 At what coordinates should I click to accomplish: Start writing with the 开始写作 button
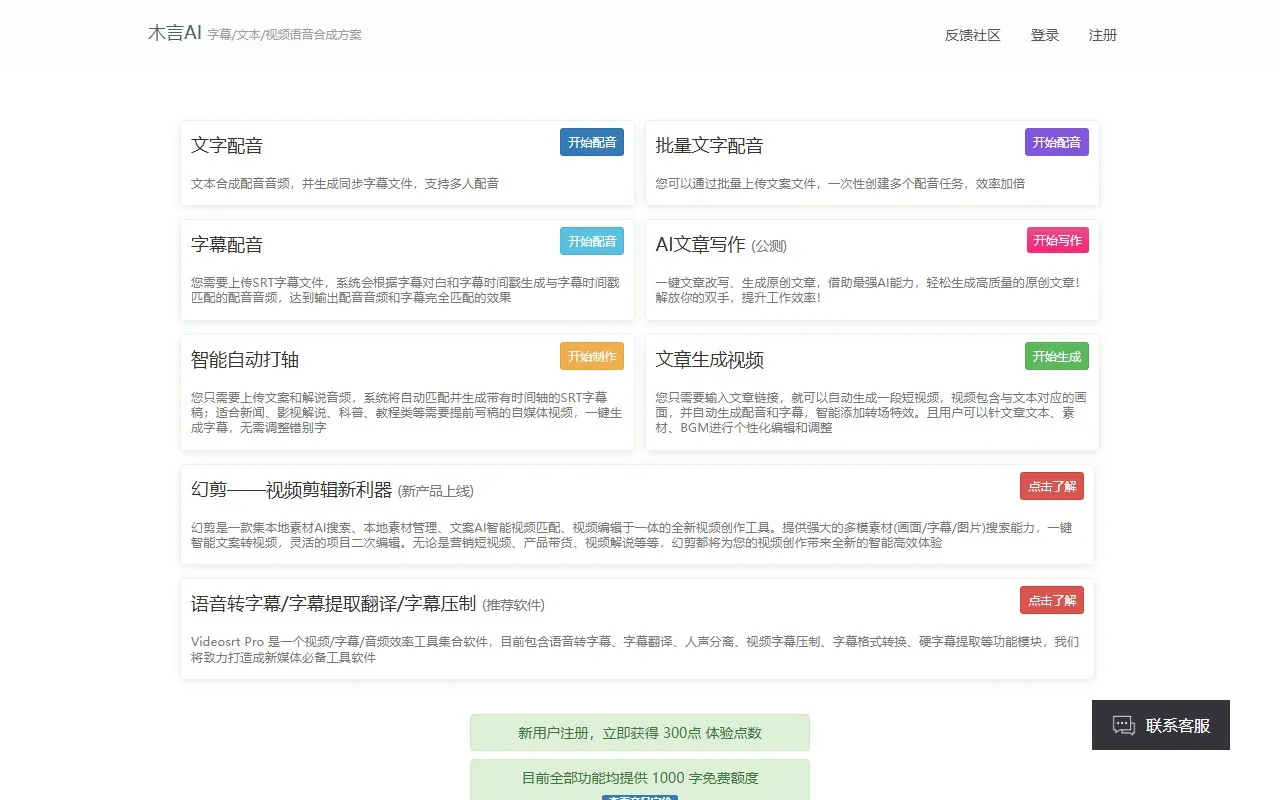pyautogui.click(x=1057, y=240)
